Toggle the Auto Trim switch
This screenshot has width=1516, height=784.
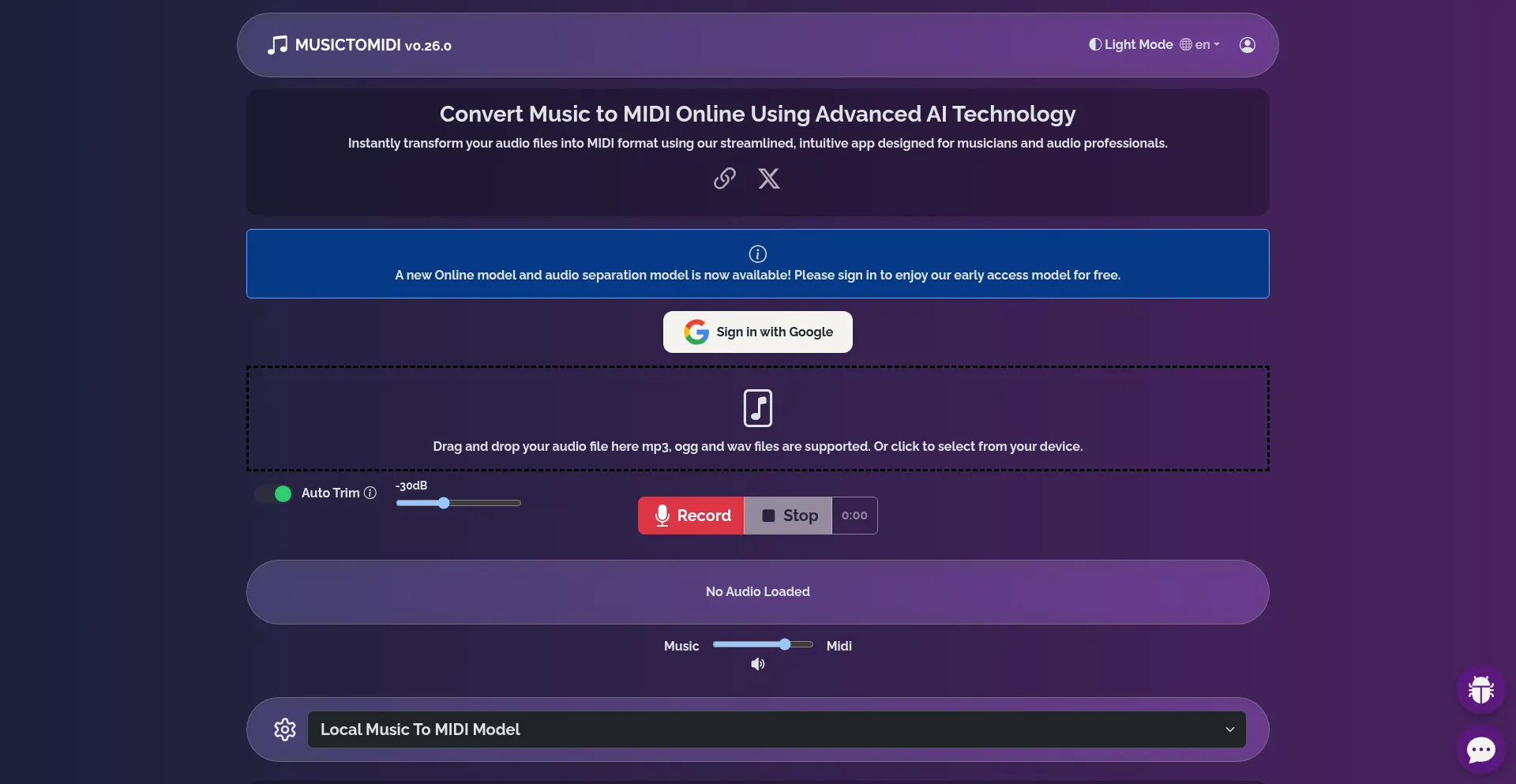pos(274,493)
